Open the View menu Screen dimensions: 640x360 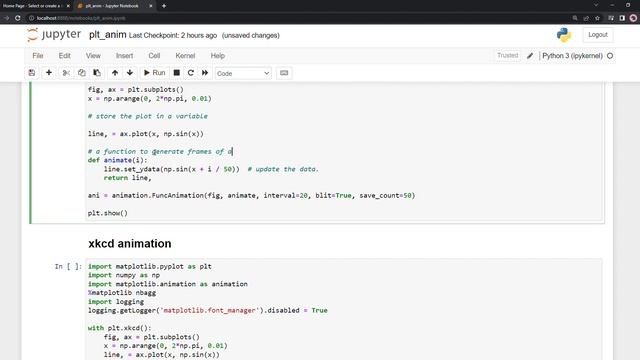[x=93, y=56]
